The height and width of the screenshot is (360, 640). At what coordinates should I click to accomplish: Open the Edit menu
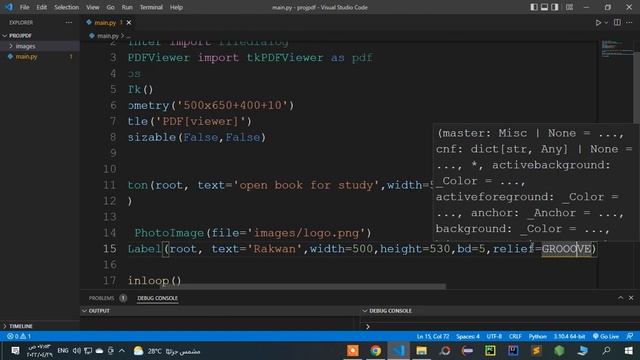pos(42,7)
